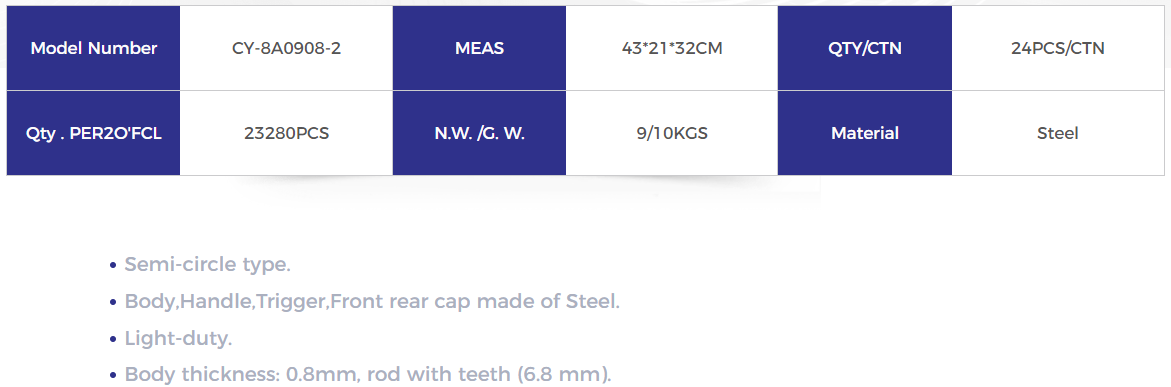Screen dimensions: 1171x387
Task: Click the bullet dot before Light-duty
Action: pos(114,339)
